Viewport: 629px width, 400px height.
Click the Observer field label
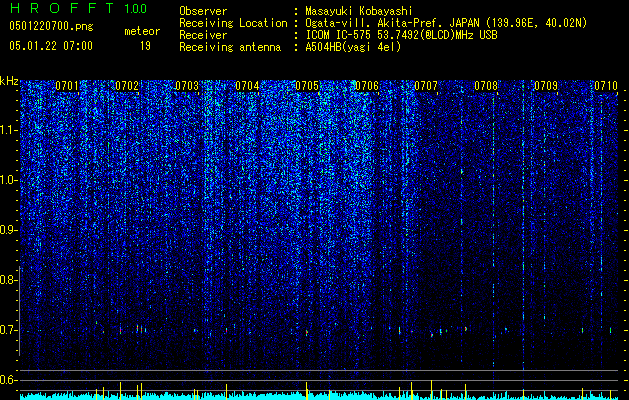(x=203, y=11)
